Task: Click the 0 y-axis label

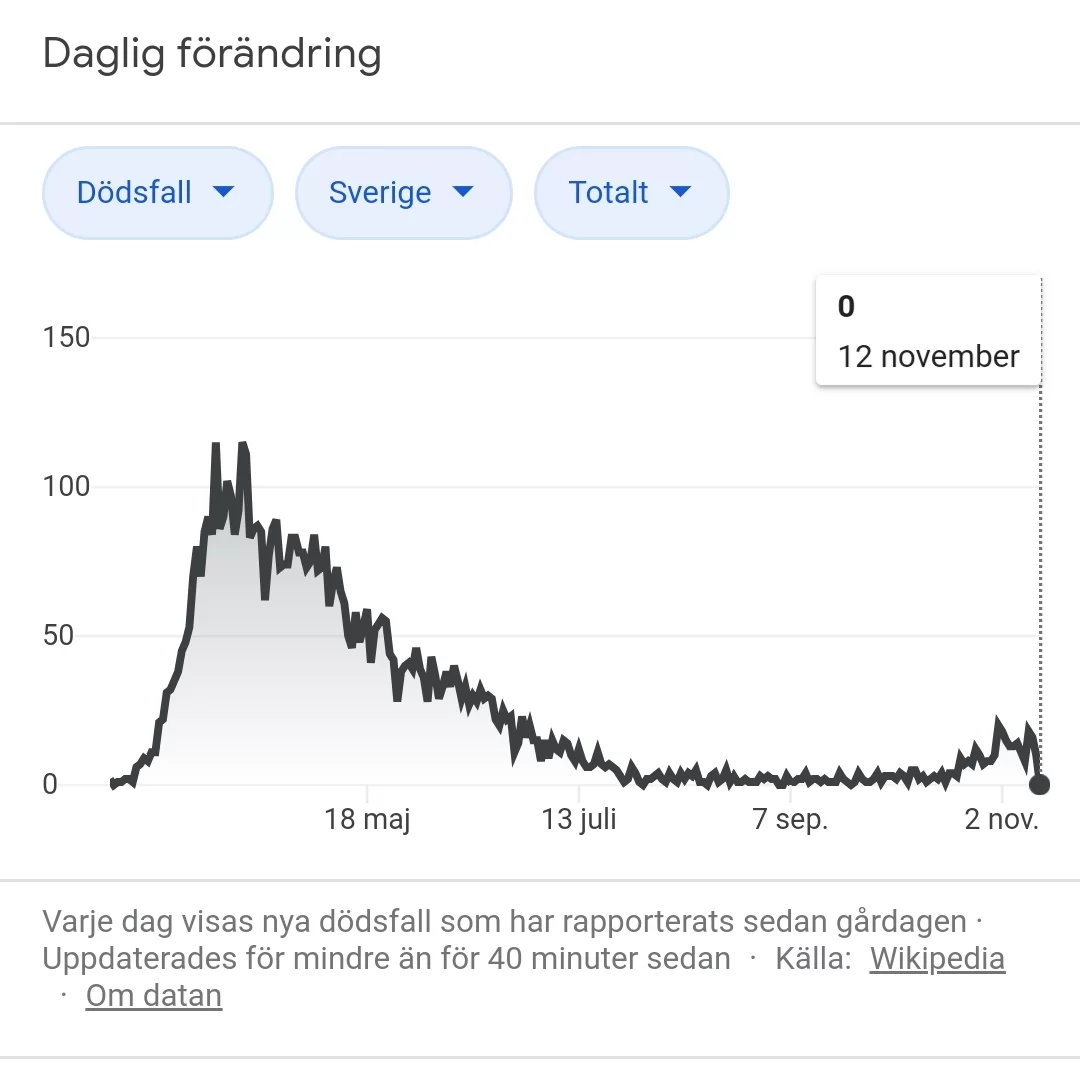Action: coord(50,785)
